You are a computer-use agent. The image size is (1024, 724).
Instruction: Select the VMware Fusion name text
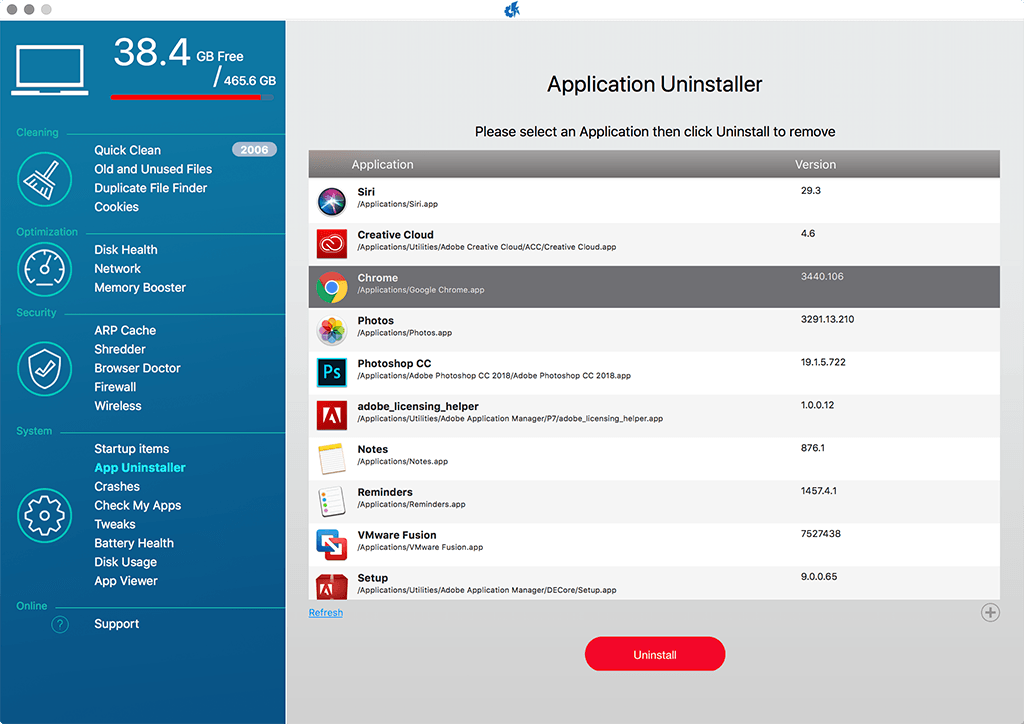coord(396,535)
